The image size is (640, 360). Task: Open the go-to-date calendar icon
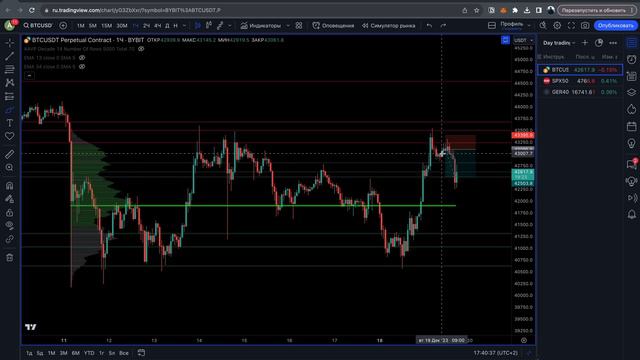click(141, 353)
